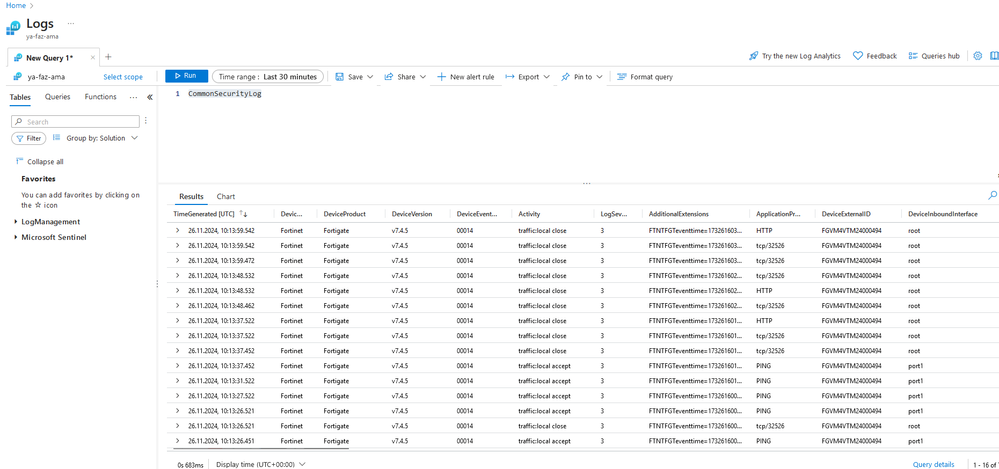Expand the LogManagement tree node
The image size is (999, 469).
tap(15, 222)
